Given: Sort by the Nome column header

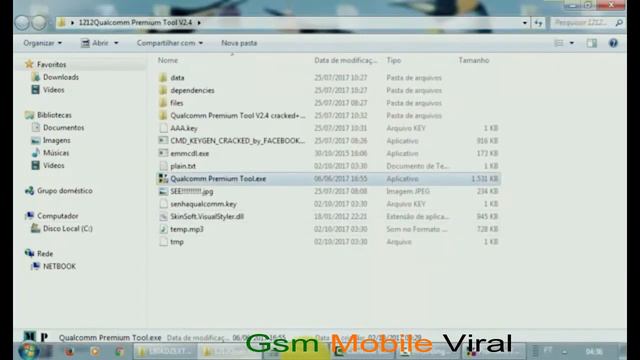Looking at the screenshot, I should 168,60.
